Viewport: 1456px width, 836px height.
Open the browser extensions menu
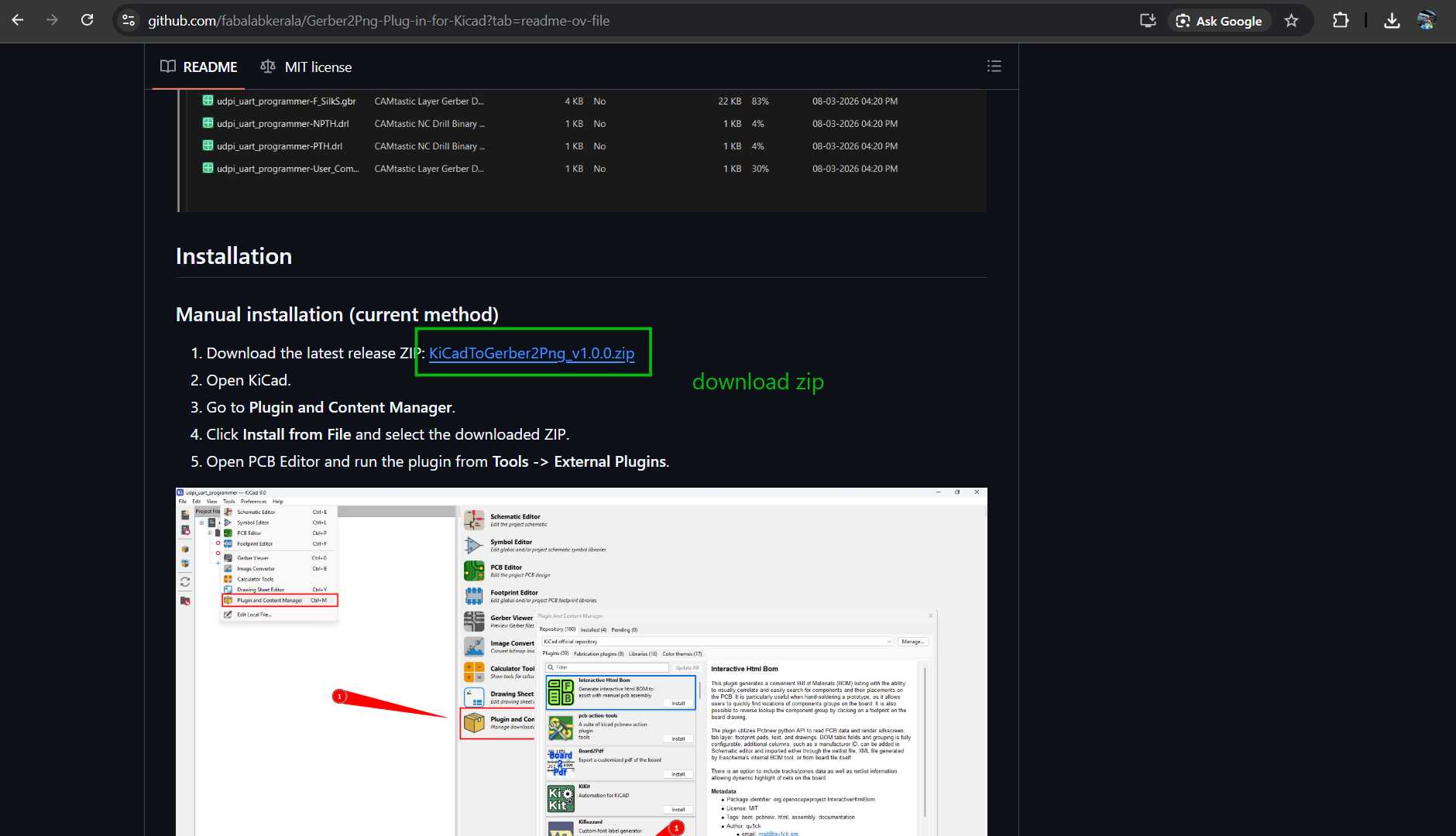[x=1341, y=21]
